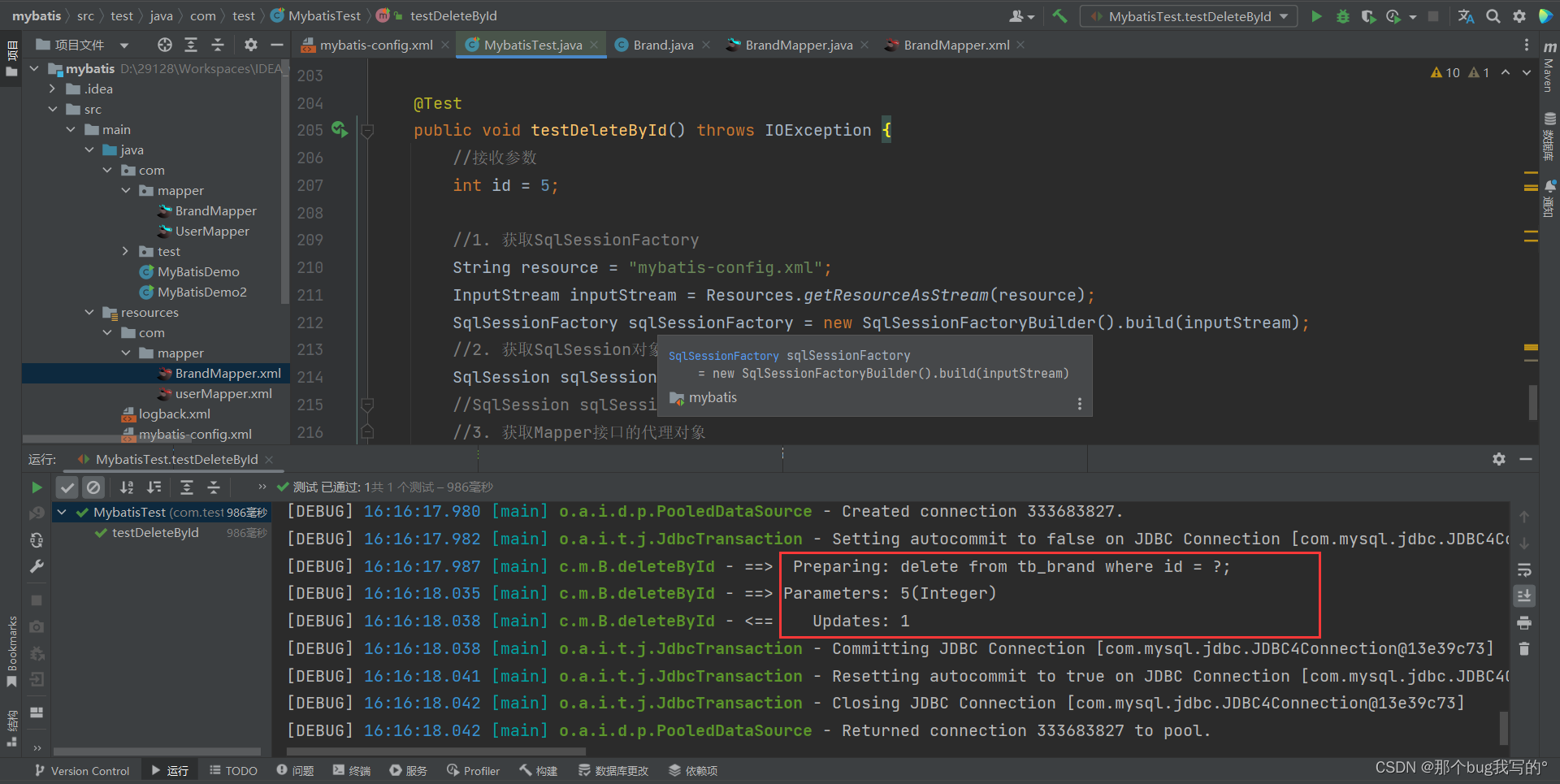Expand the .idea folder

pos(52,89)
